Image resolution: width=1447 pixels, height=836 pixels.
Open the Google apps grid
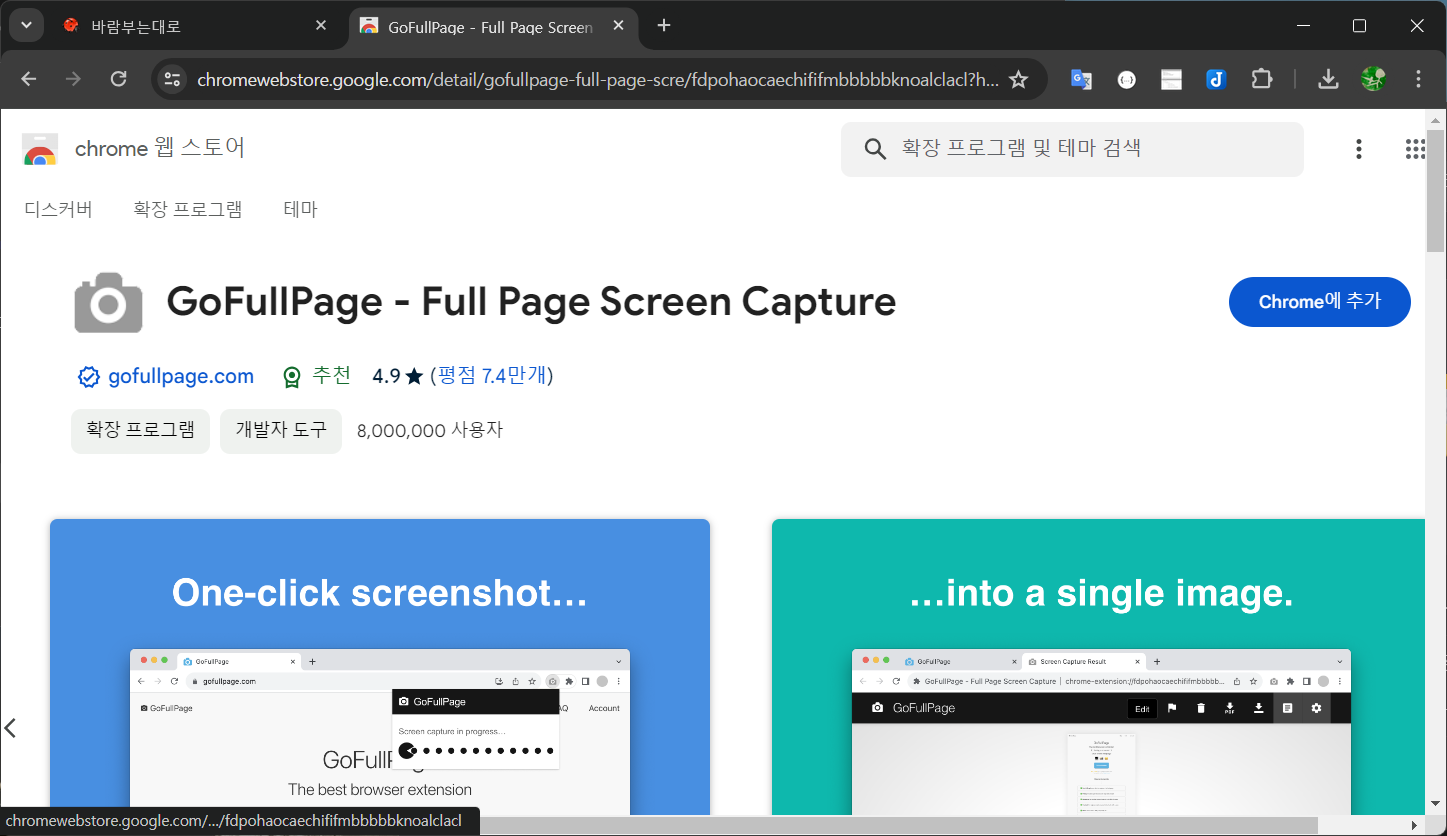tap(1415, 149)
